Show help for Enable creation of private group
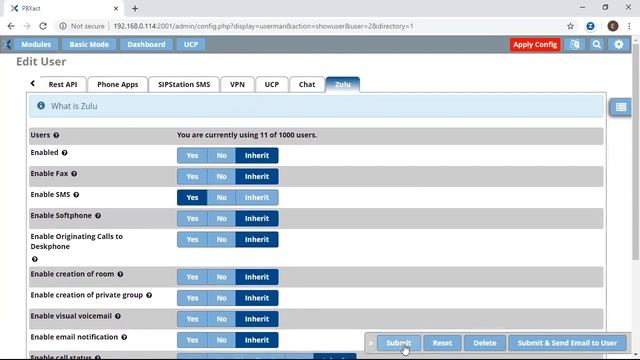 coord(149,295)
